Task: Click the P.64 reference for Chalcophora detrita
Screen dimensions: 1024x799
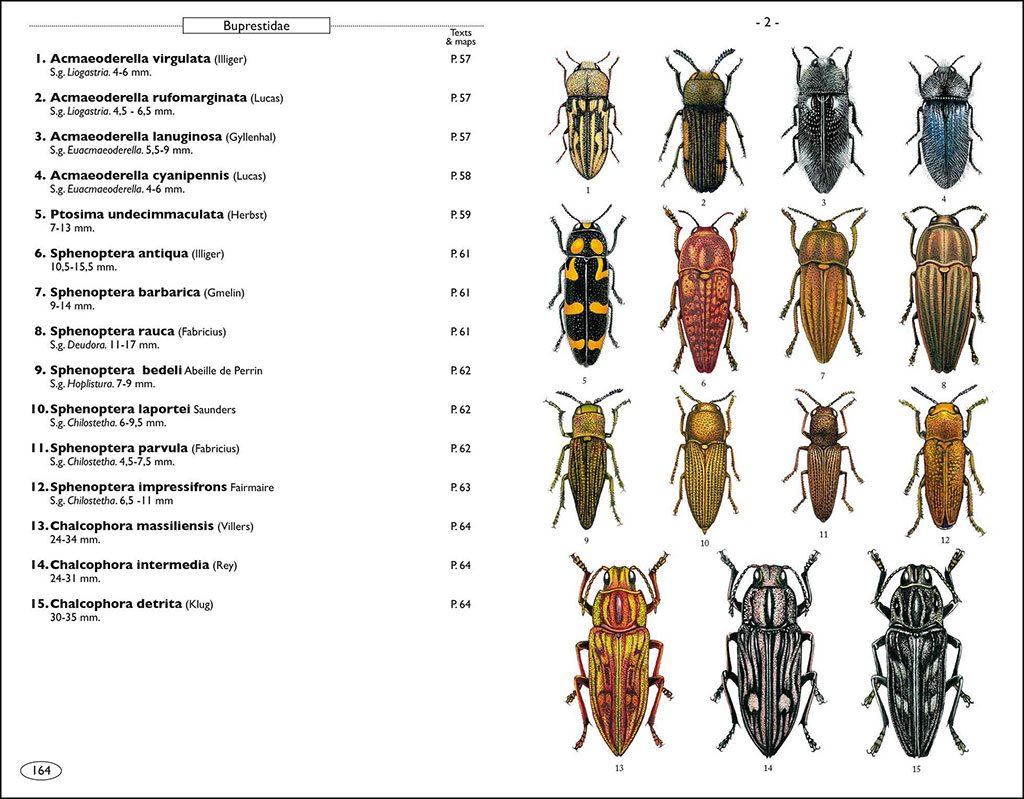Action: [x=460, y=606]
